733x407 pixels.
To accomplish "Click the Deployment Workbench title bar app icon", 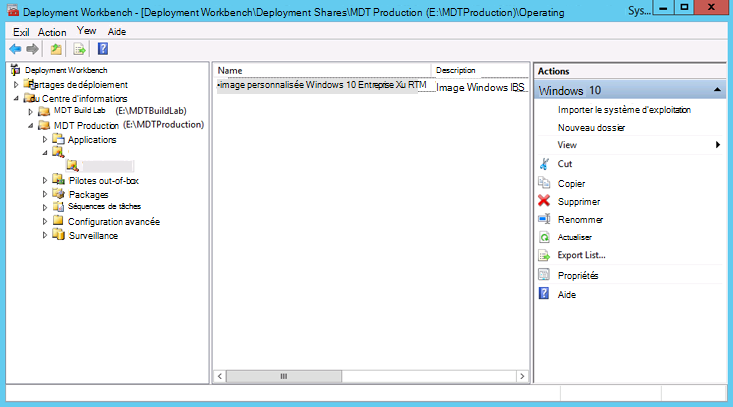I will [13, 11].
